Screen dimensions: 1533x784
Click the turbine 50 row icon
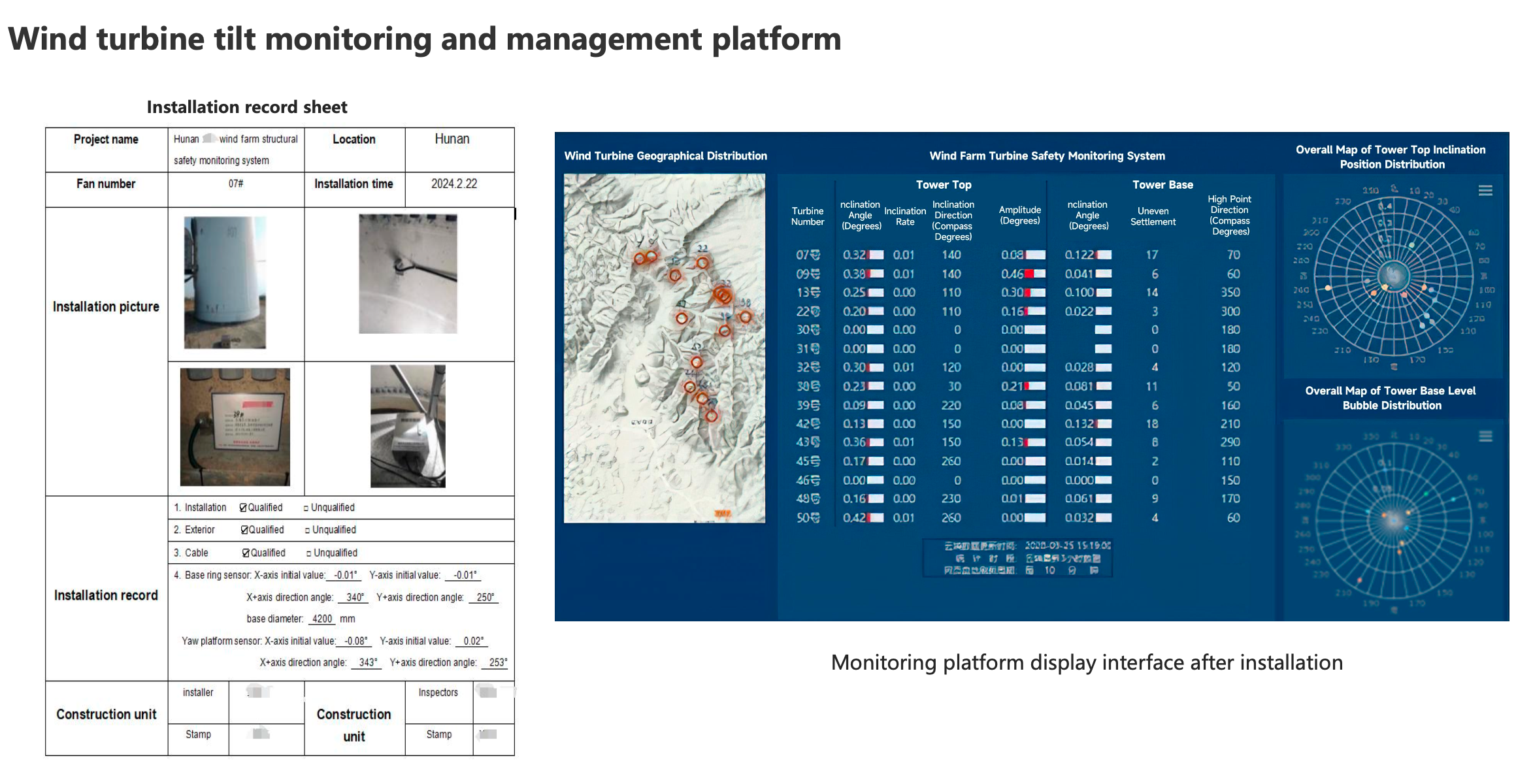pyautogui.click(x=815, y=518)
